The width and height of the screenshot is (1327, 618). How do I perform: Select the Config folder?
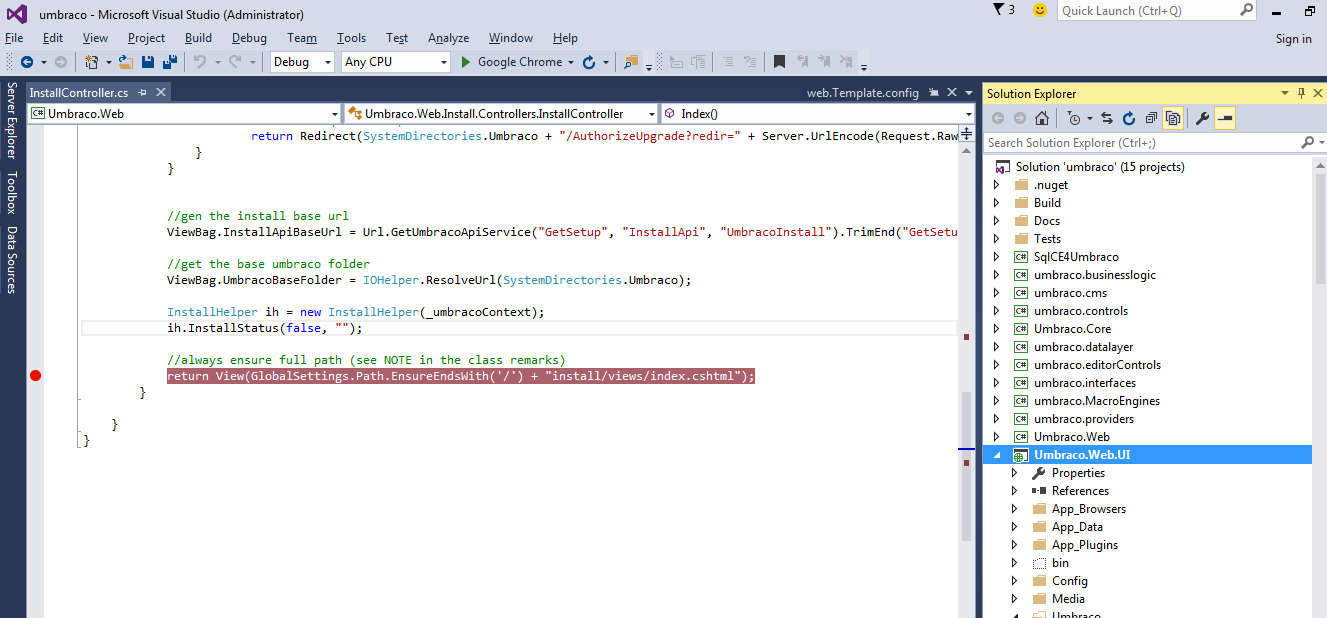click(1070, 581)
